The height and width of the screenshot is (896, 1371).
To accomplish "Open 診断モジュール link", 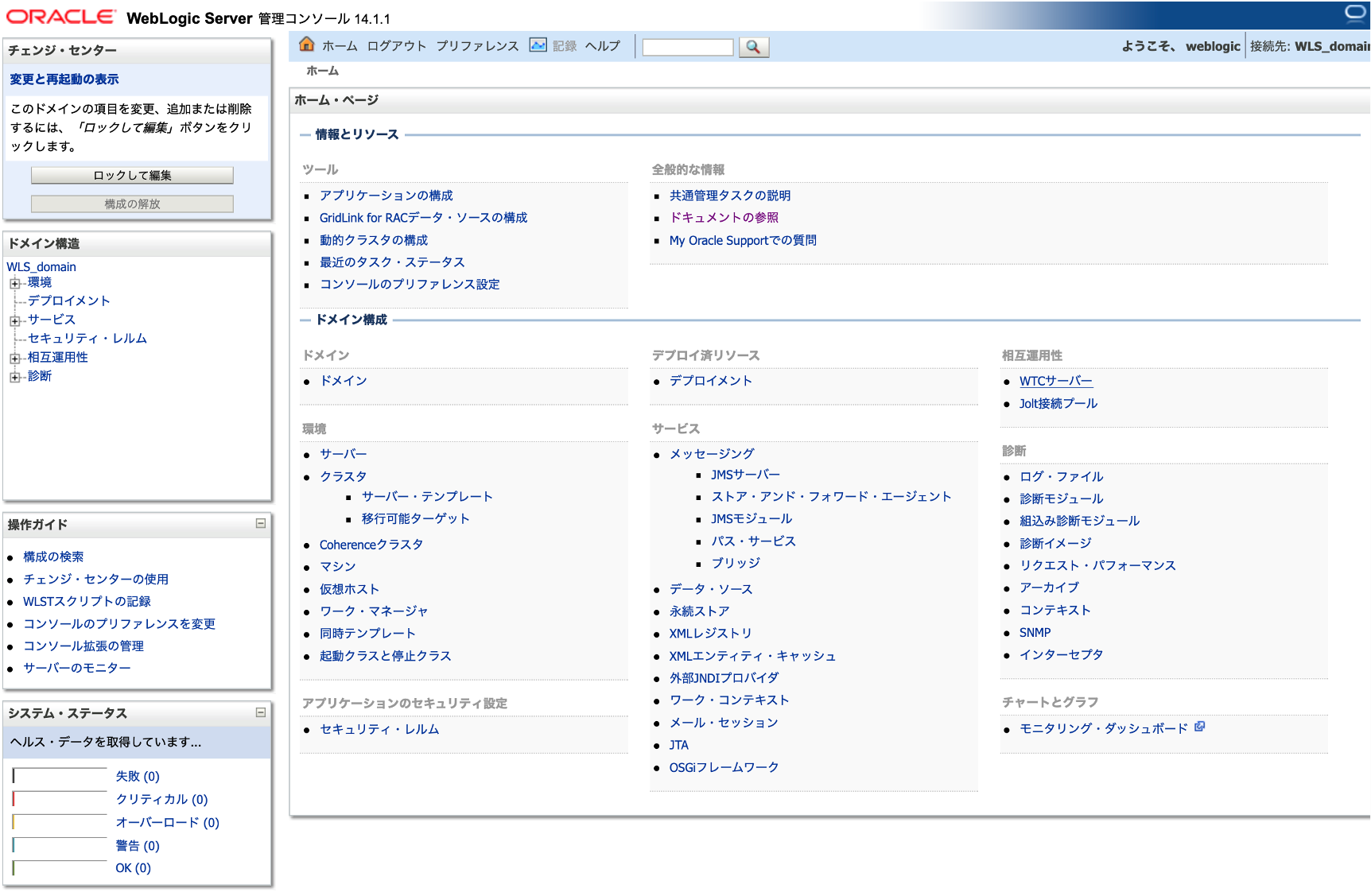I will click(x=1062, y=498).
